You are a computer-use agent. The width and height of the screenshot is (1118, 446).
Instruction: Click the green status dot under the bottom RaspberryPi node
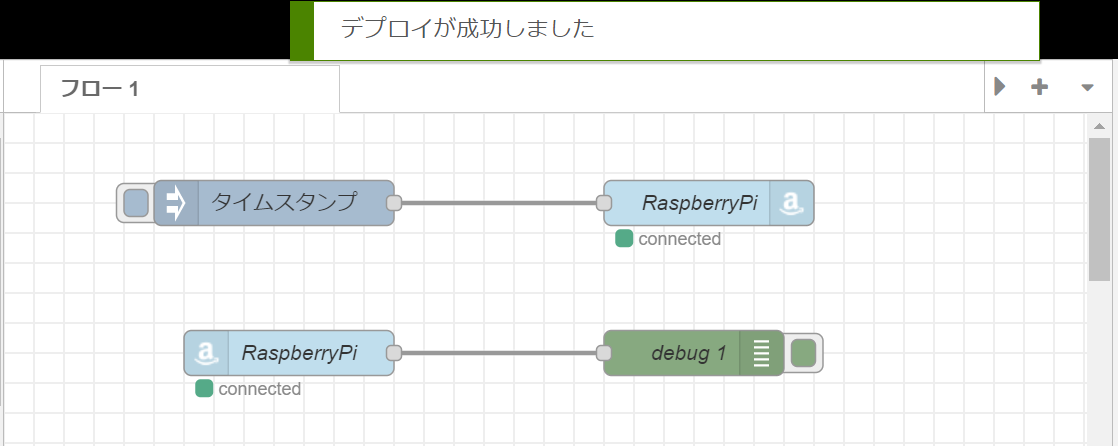click(x=204, y=389)
